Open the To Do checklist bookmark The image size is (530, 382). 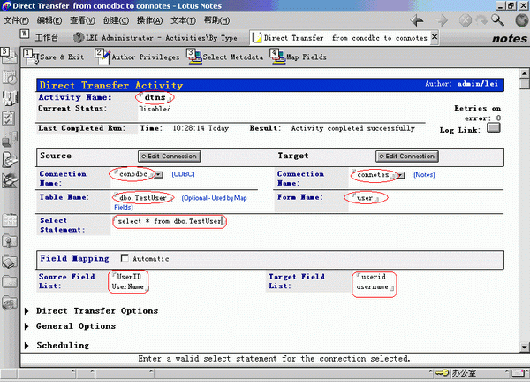click(x=9, y=119)
